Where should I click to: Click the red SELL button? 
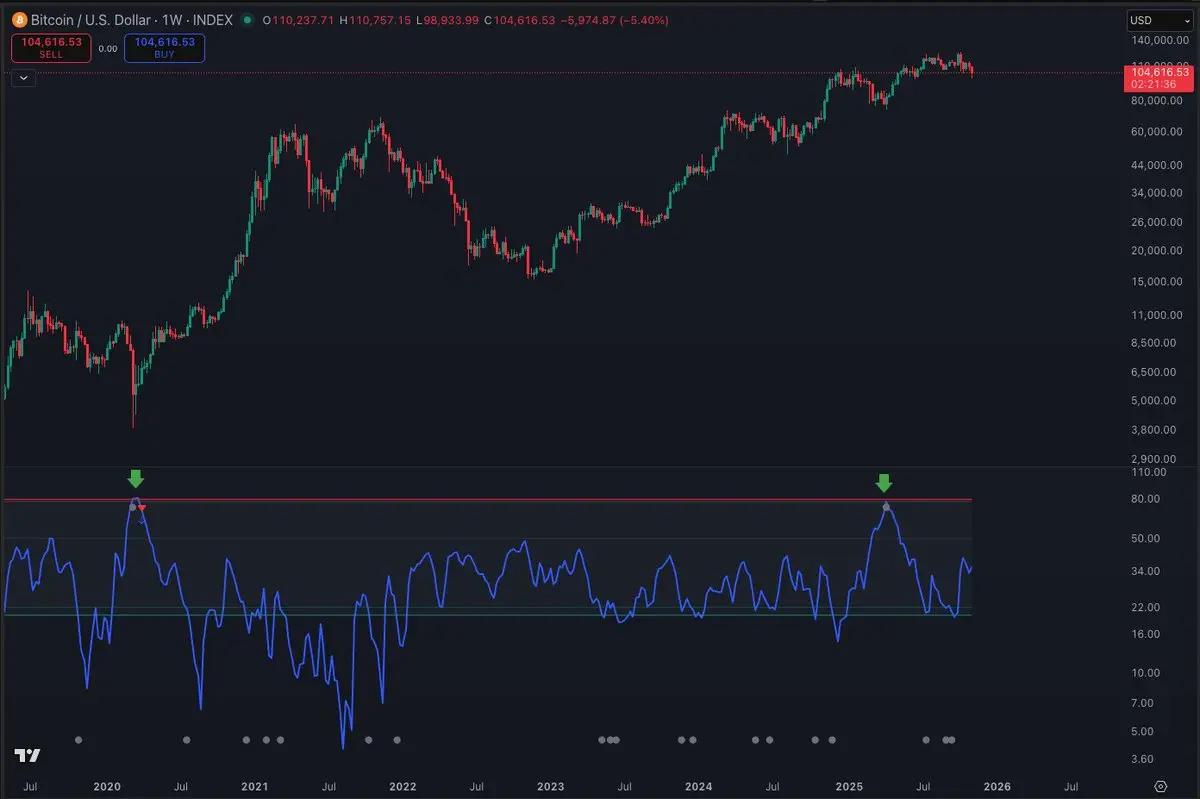tap(51, 48)
